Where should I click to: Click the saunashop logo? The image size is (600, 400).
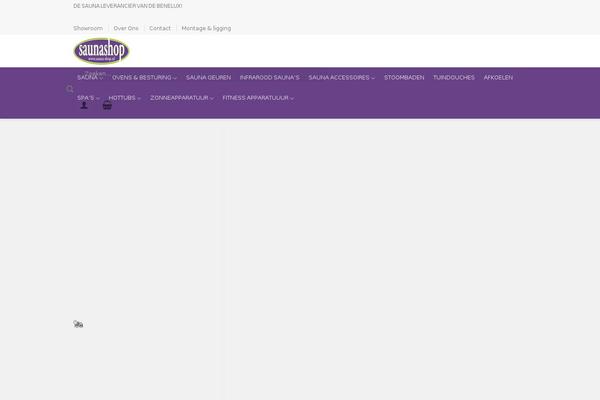click(x=101, y=51)
